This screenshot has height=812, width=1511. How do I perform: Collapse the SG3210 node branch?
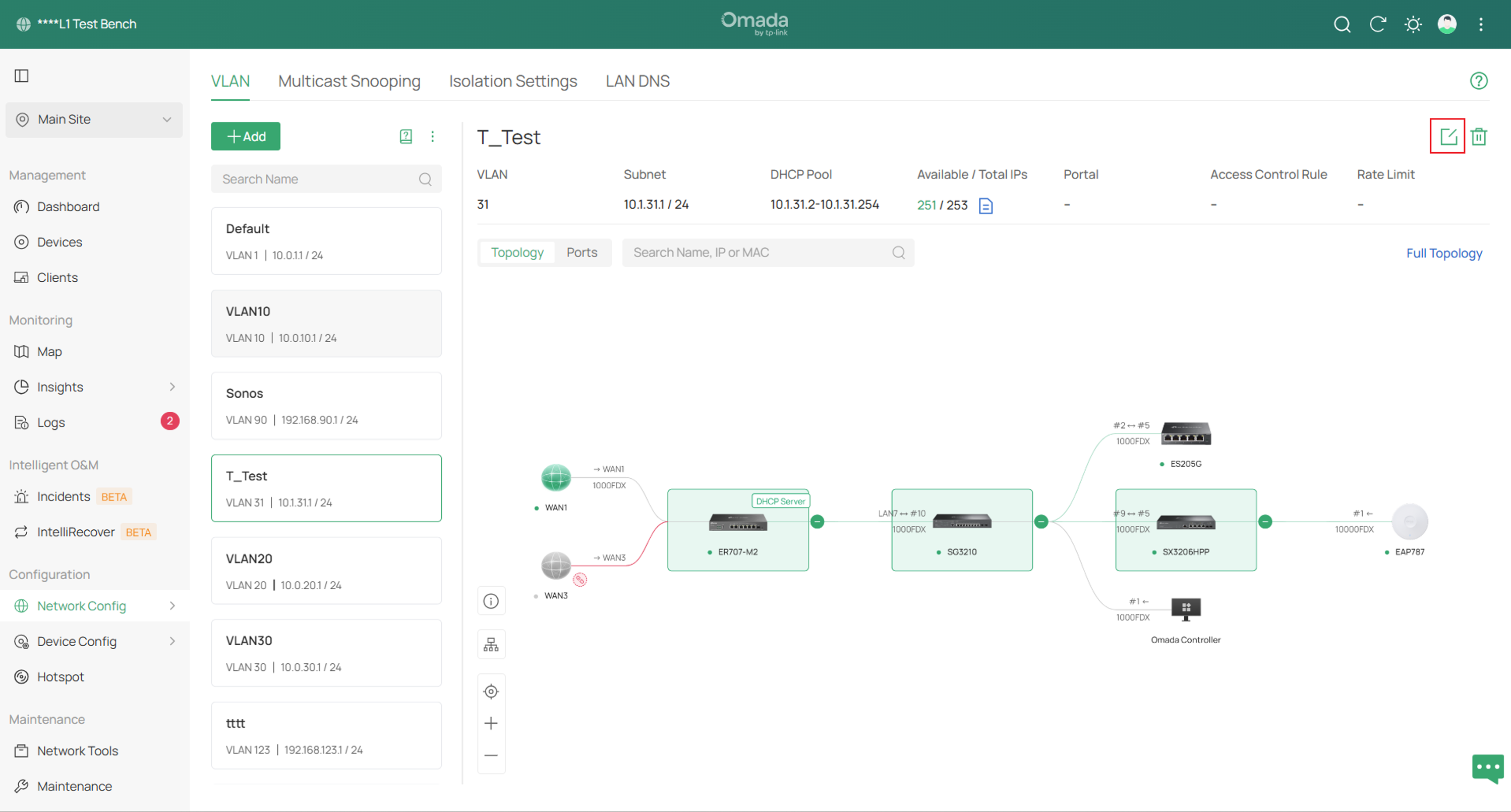pos(1041,521)
